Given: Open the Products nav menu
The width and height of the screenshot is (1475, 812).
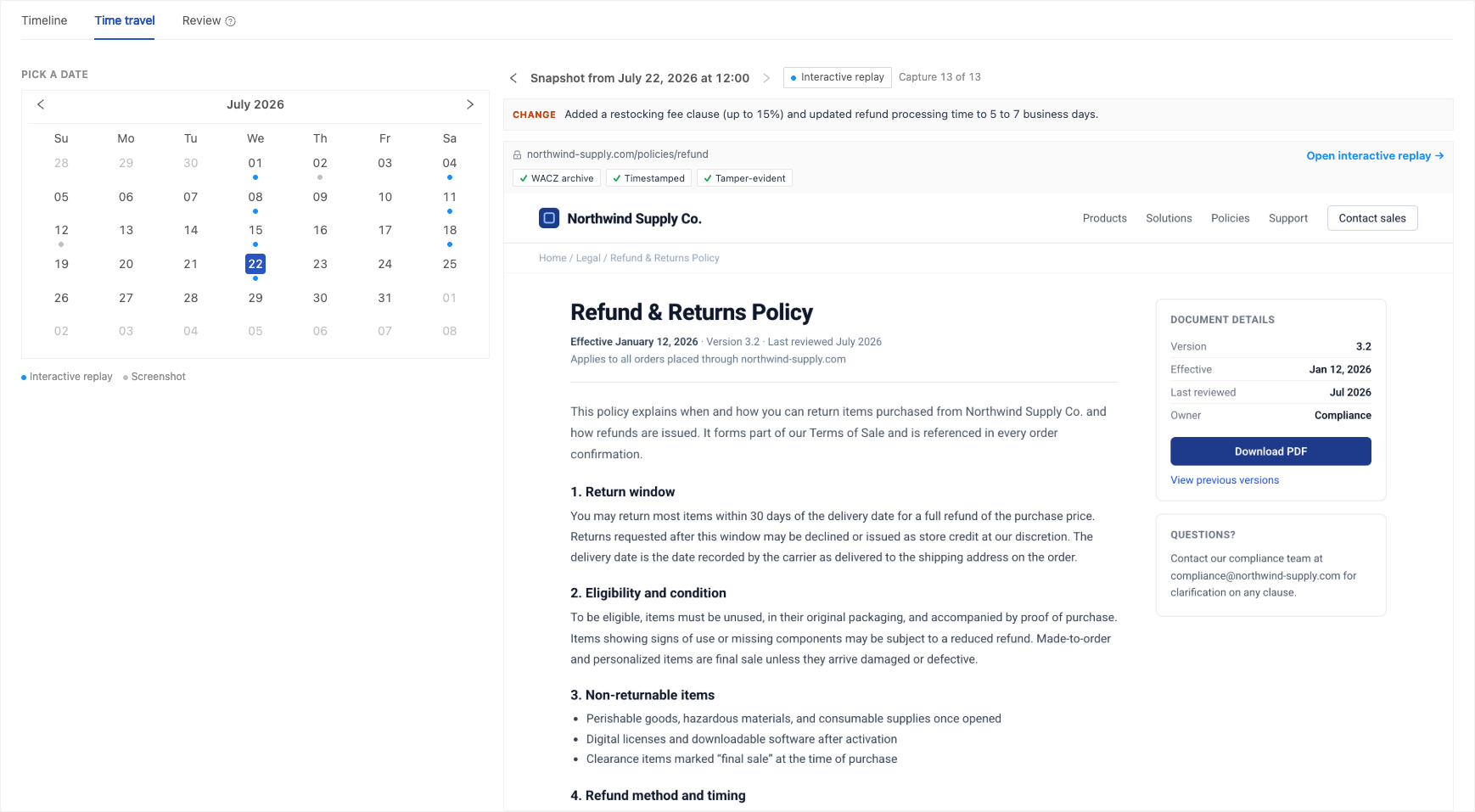Looking at the screenshot, I should (1104, 218).
